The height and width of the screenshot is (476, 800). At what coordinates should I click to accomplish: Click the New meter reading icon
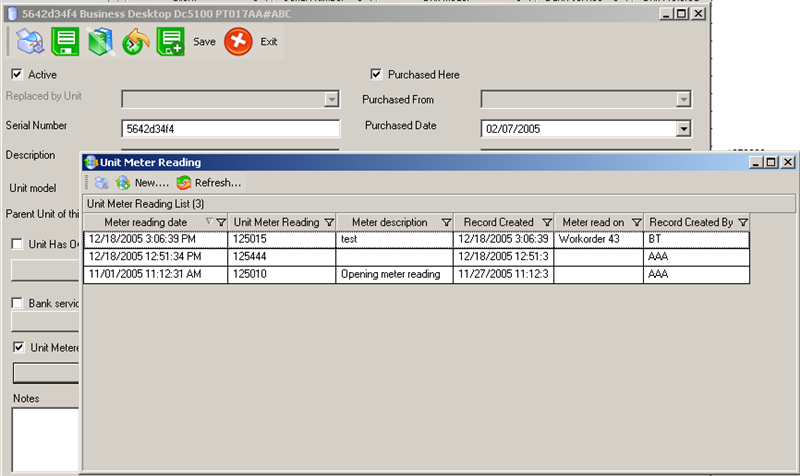122,183
